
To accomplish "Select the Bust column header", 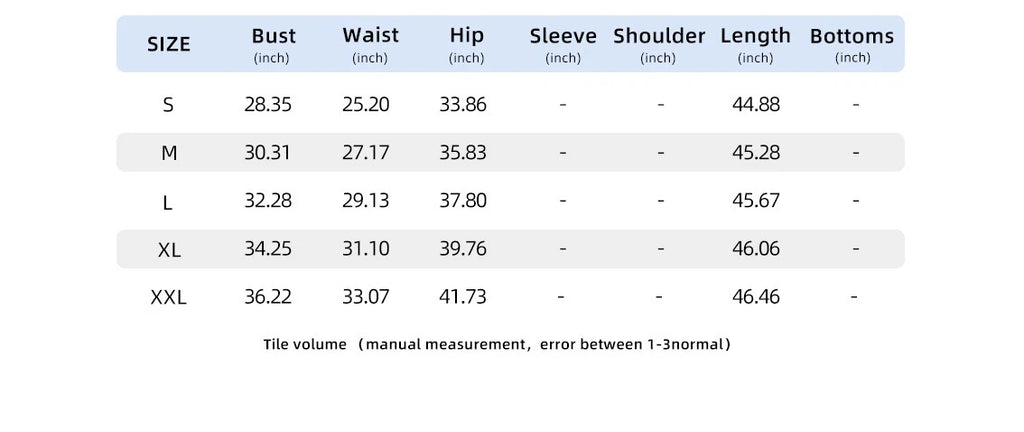I will [x=273, y=37].
